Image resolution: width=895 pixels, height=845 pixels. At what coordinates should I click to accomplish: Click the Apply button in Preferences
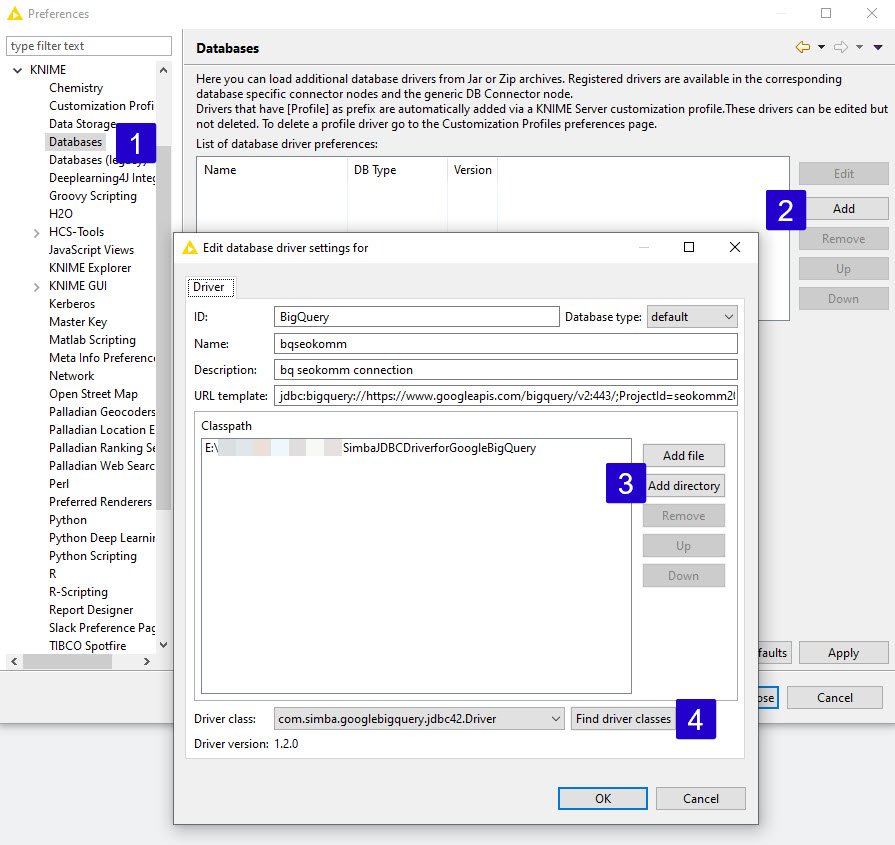click(x=843, y=653)
